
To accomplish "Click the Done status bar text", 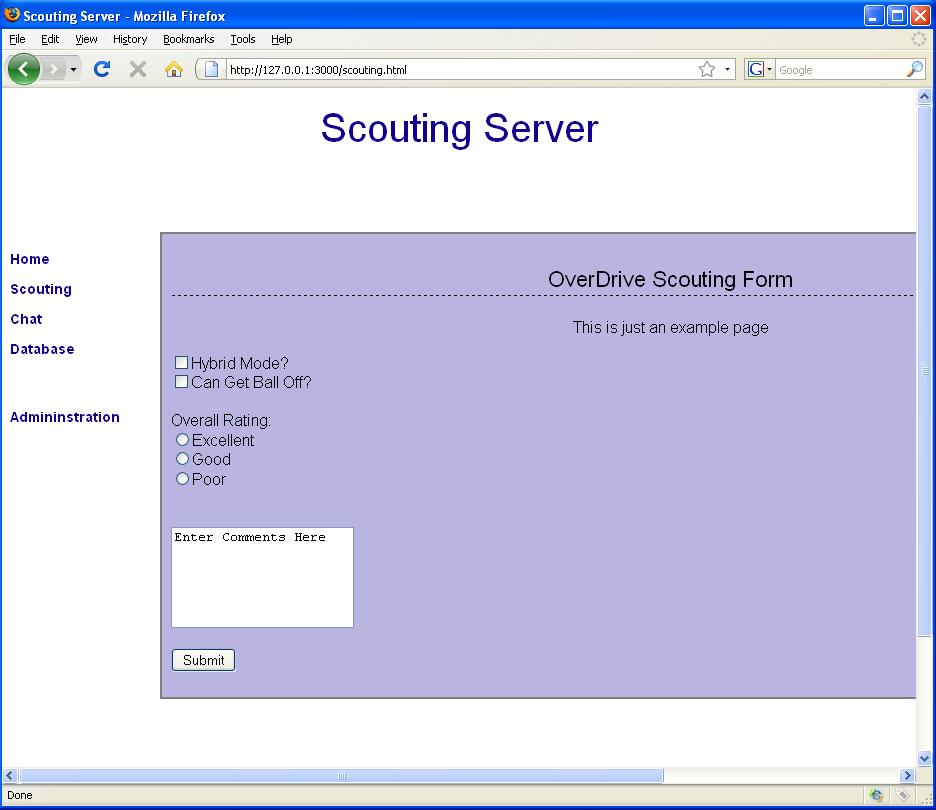I will [x=20, y=795].
